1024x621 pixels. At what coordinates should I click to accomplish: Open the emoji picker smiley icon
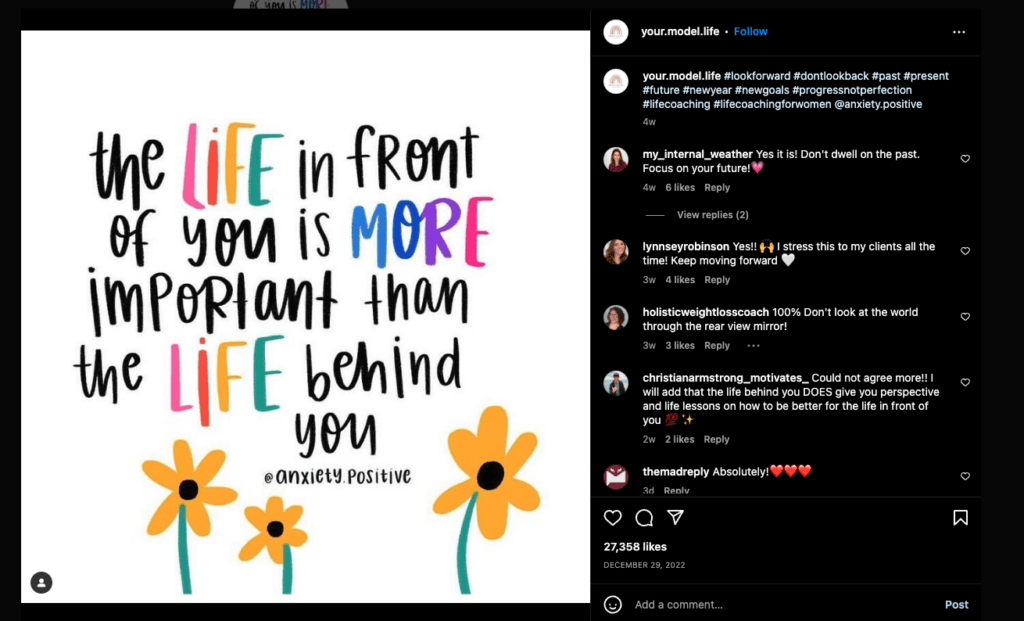pyautogui.click(x=613, y=604)
